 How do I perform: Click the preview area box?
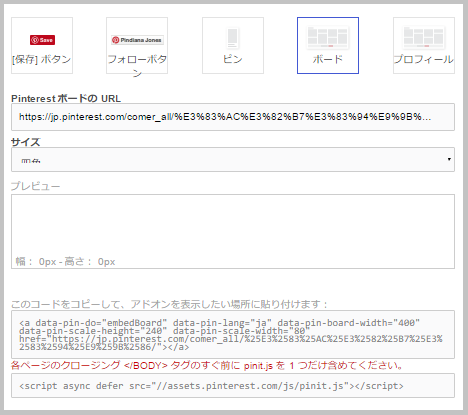click(x=233, y=231)
